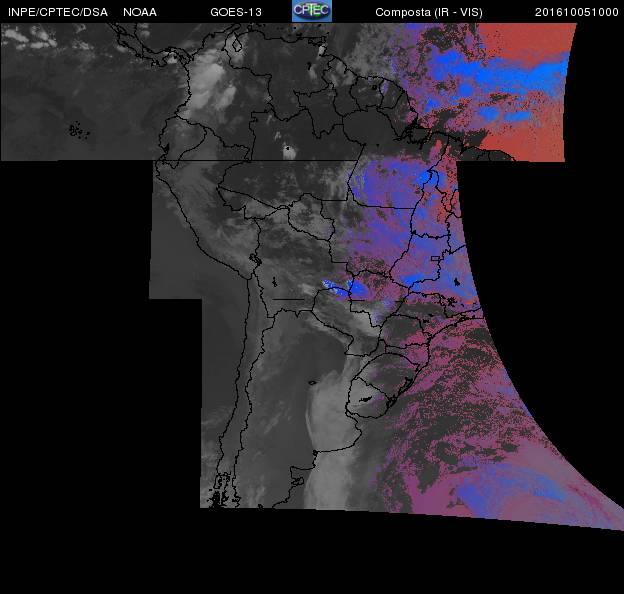Select the small white cloud dot over the Amazon
This screenshot has height=594, width=624.
tap(288, 149)
